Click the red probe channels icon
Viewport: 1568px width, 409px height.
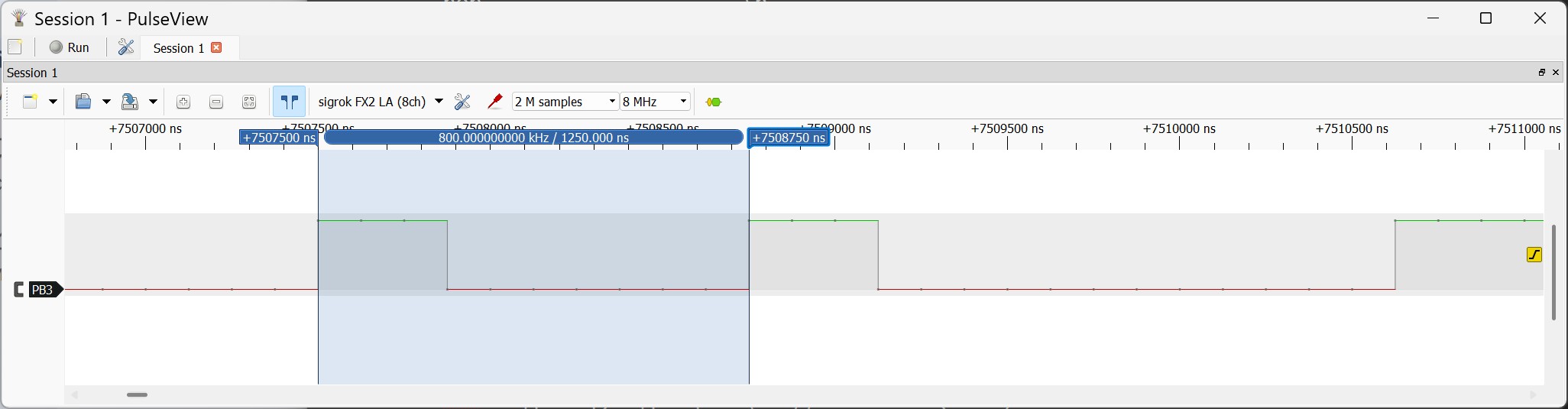494,102
